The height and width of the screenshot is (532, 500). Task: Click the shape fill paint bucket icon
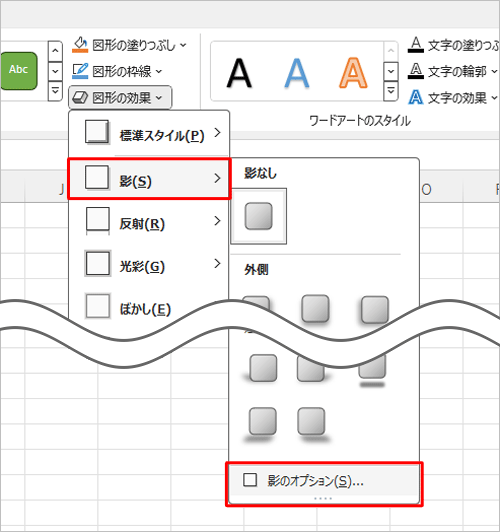click(x=80, y=45)
